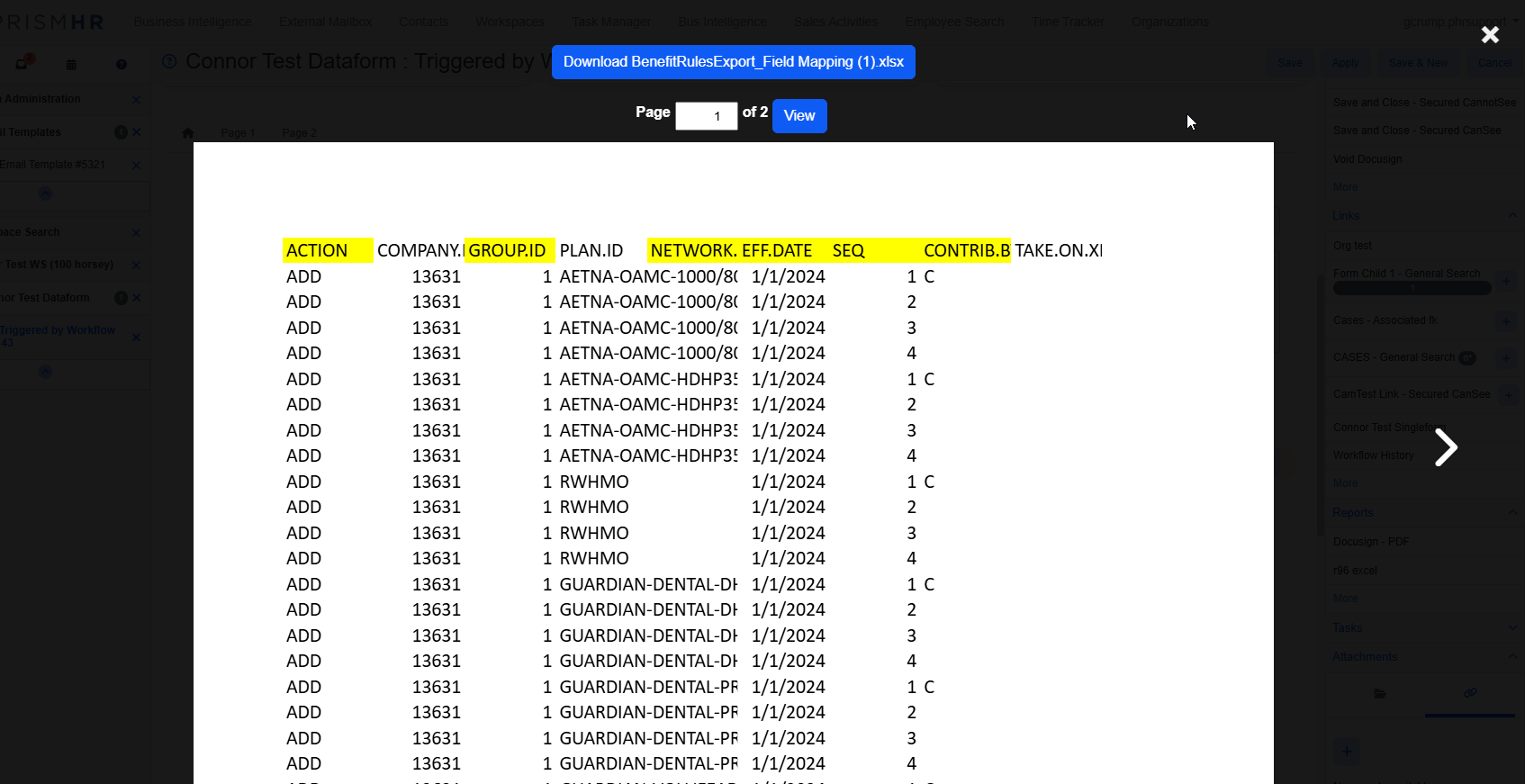The image size is (1525, 784).
Task: Close the Templates sidebar item
Action: 137,132
